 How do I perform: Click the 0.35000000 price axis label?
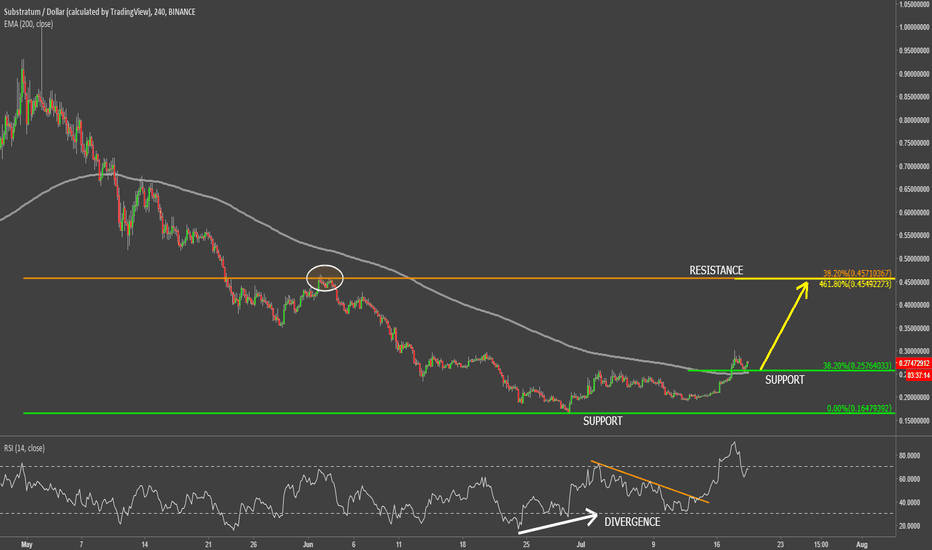914,329
